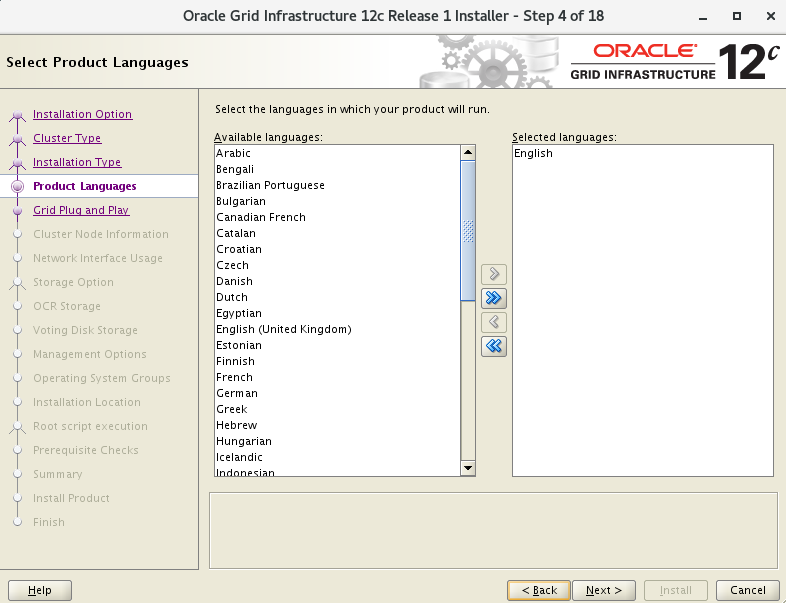Select Brazilian Portuguese in available languages
This screenshot has height=603, width=786.
point(270,185)
